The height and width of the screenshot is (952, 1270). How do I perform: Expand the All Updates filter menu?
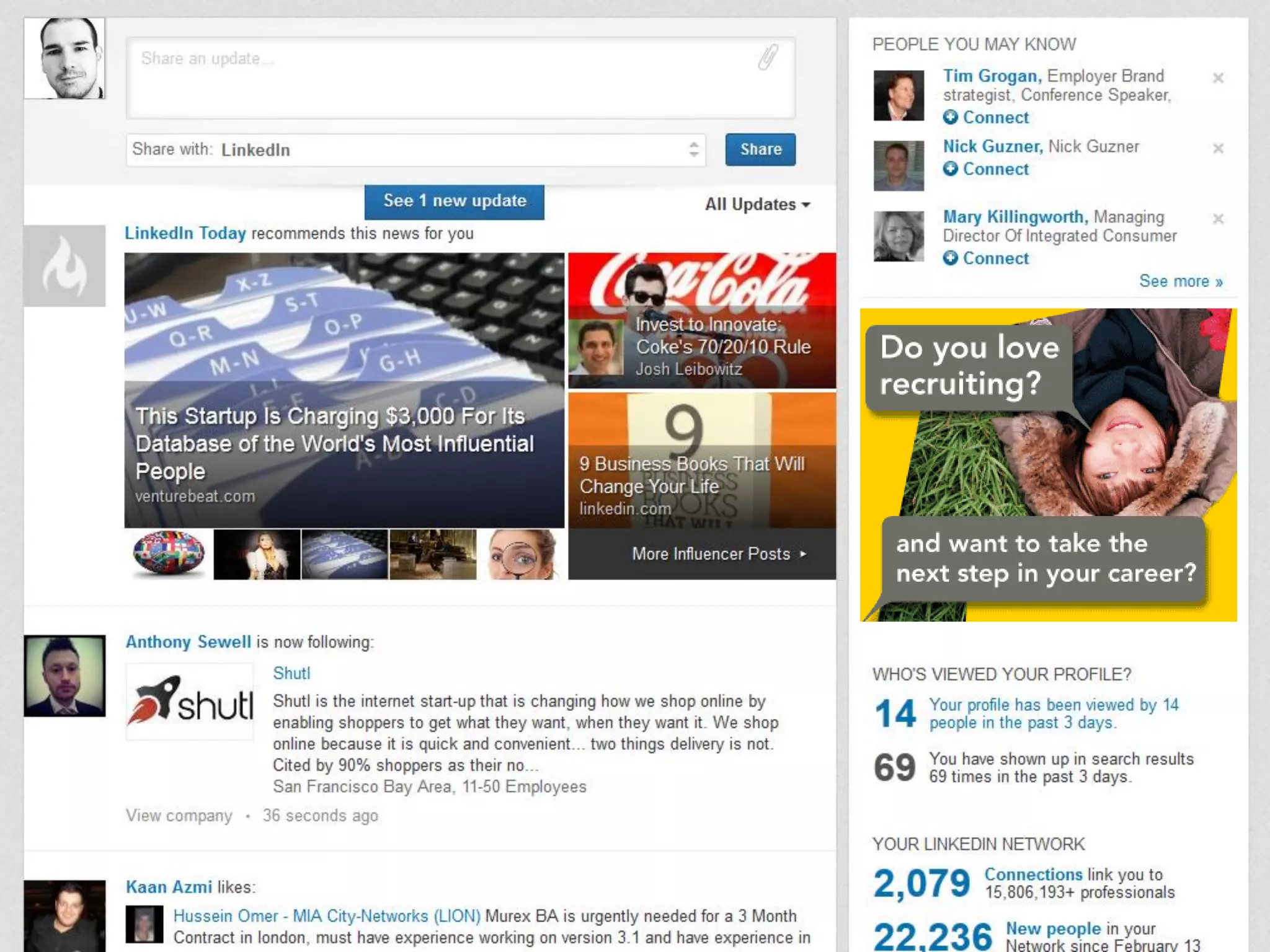[757, 205]
